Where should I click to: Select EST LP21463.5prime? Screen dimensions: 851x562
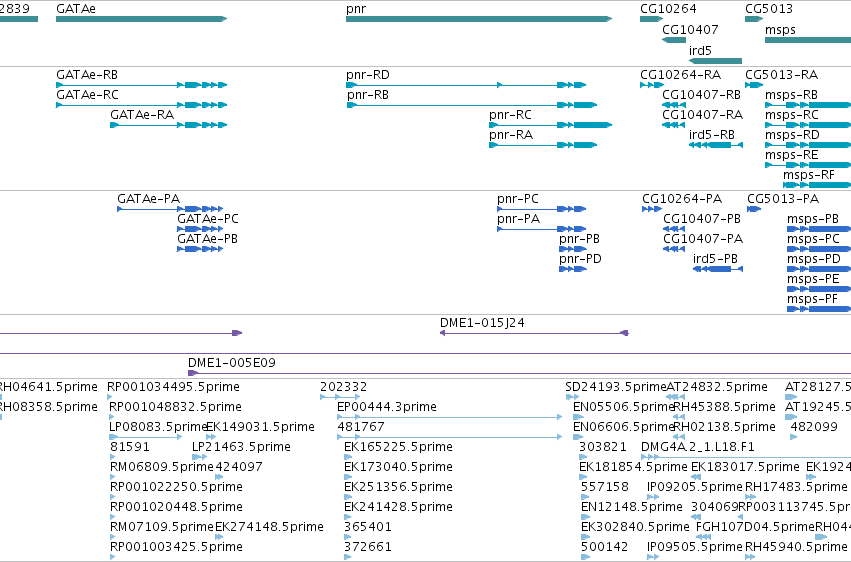click(x=241, y=448)
